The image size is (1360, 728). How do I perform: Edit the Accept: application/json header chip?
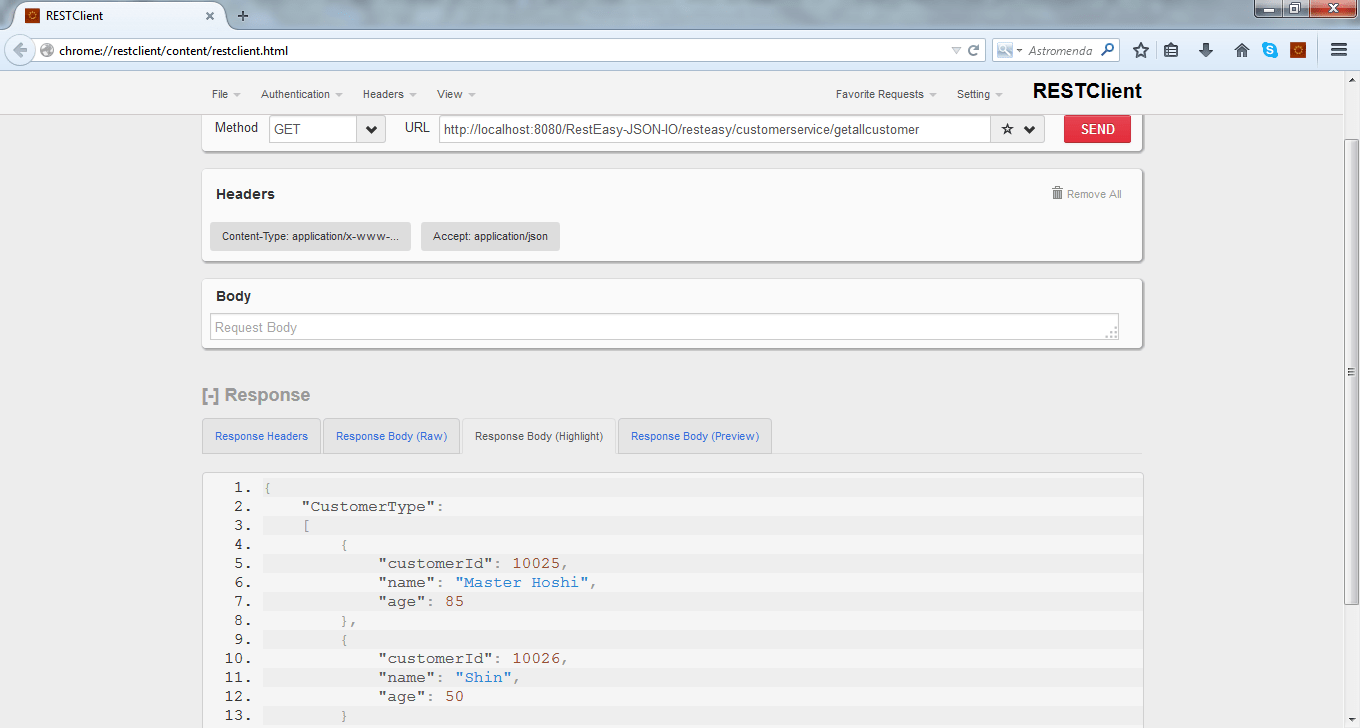coord(490,236)
